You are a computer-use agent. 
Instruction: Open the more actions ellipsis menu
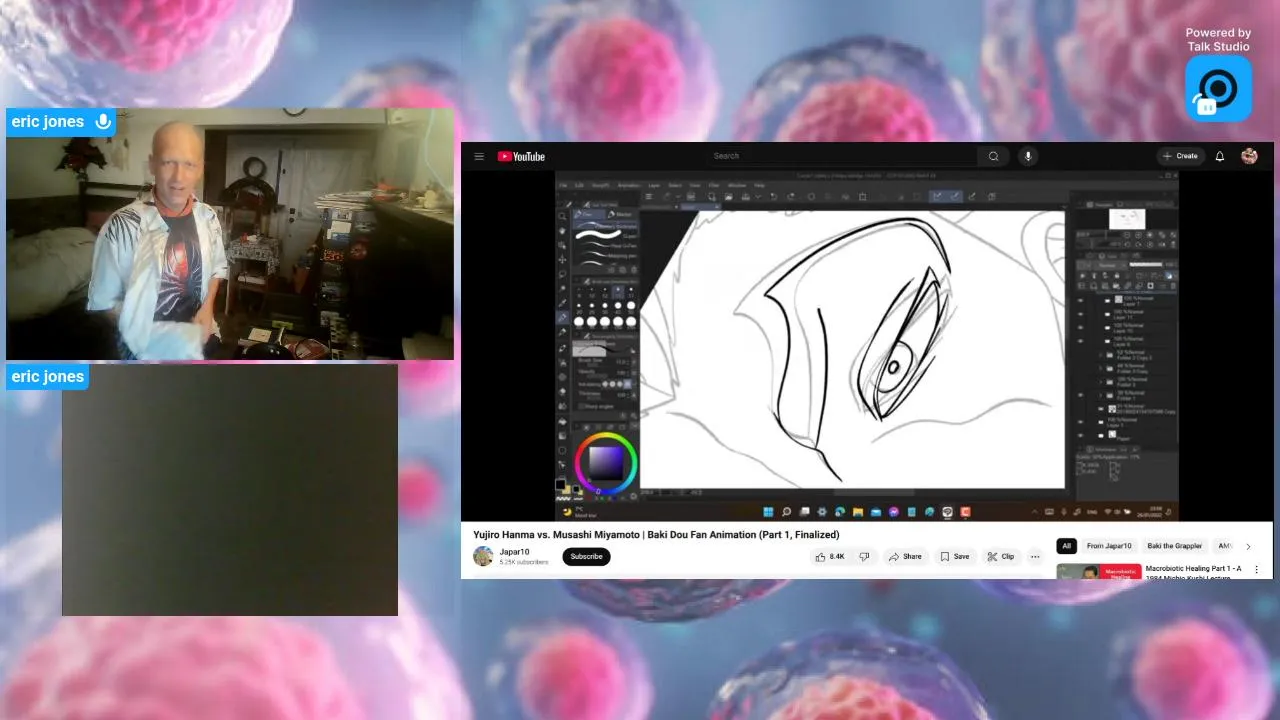pos(1035,556)
